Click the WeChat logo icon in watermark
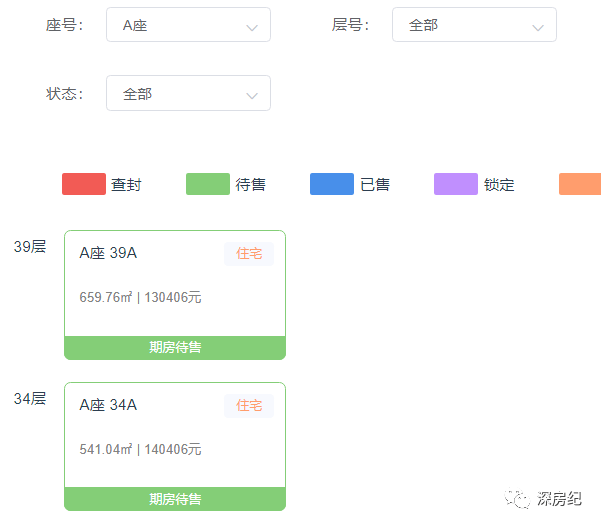This screenshot has width=601, height=526. [x=520, y=497]
